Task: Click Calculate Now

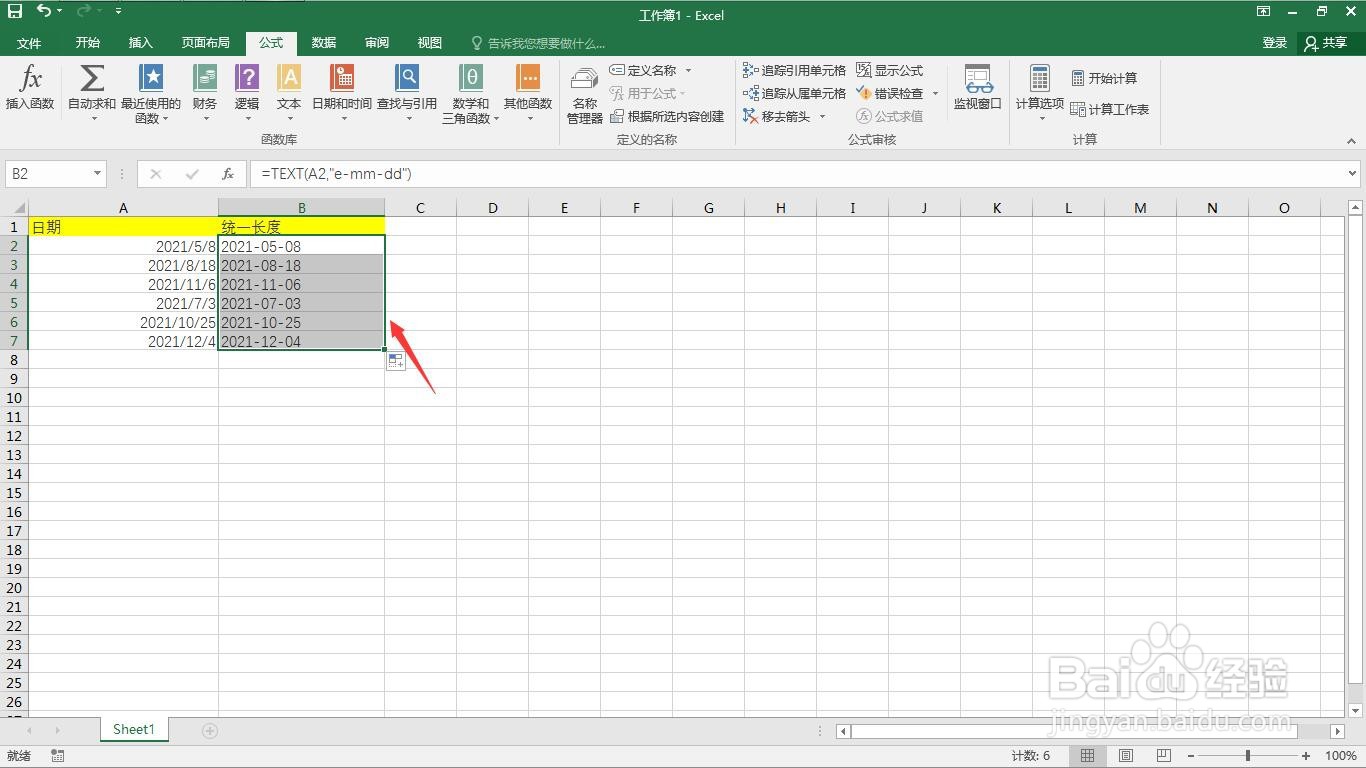Action: click(x=1104, y=78)
